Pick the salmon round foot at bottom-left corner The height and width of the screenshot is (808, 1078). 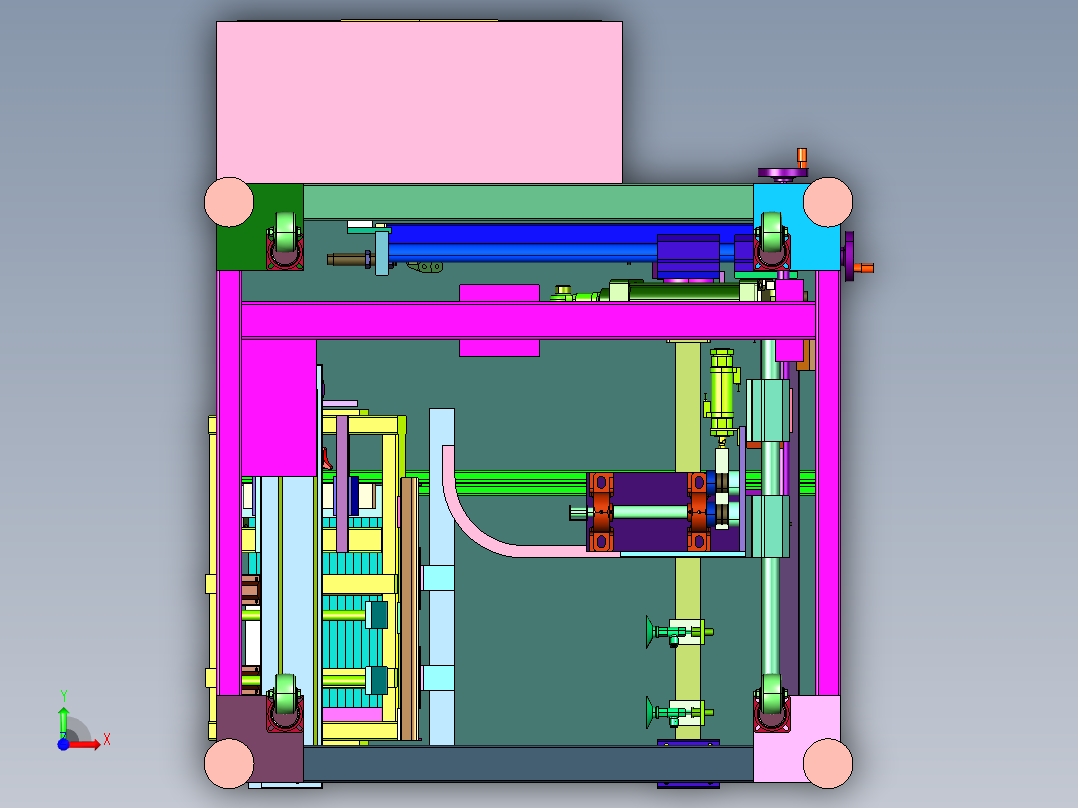coord(229,763)
